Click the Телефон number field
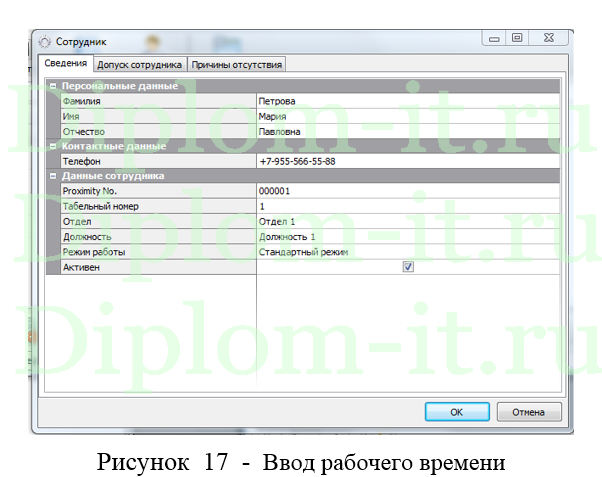This screenshot has height=477, width=602. click(x=408, y=161)
